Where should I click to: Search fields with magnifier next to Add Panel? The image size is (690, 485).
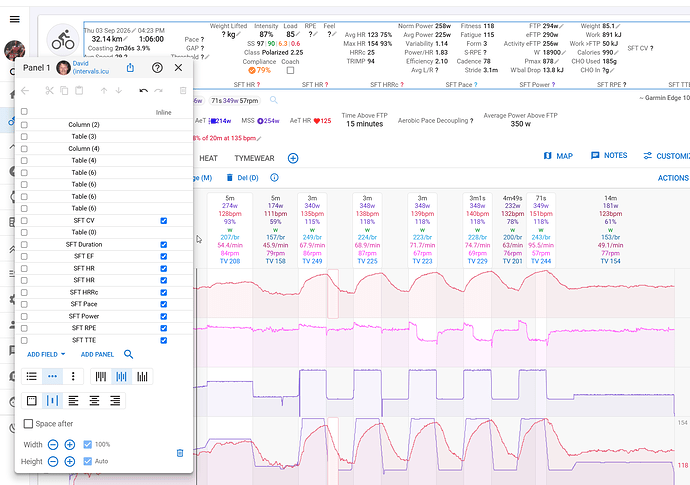click(x=128, y=354)
